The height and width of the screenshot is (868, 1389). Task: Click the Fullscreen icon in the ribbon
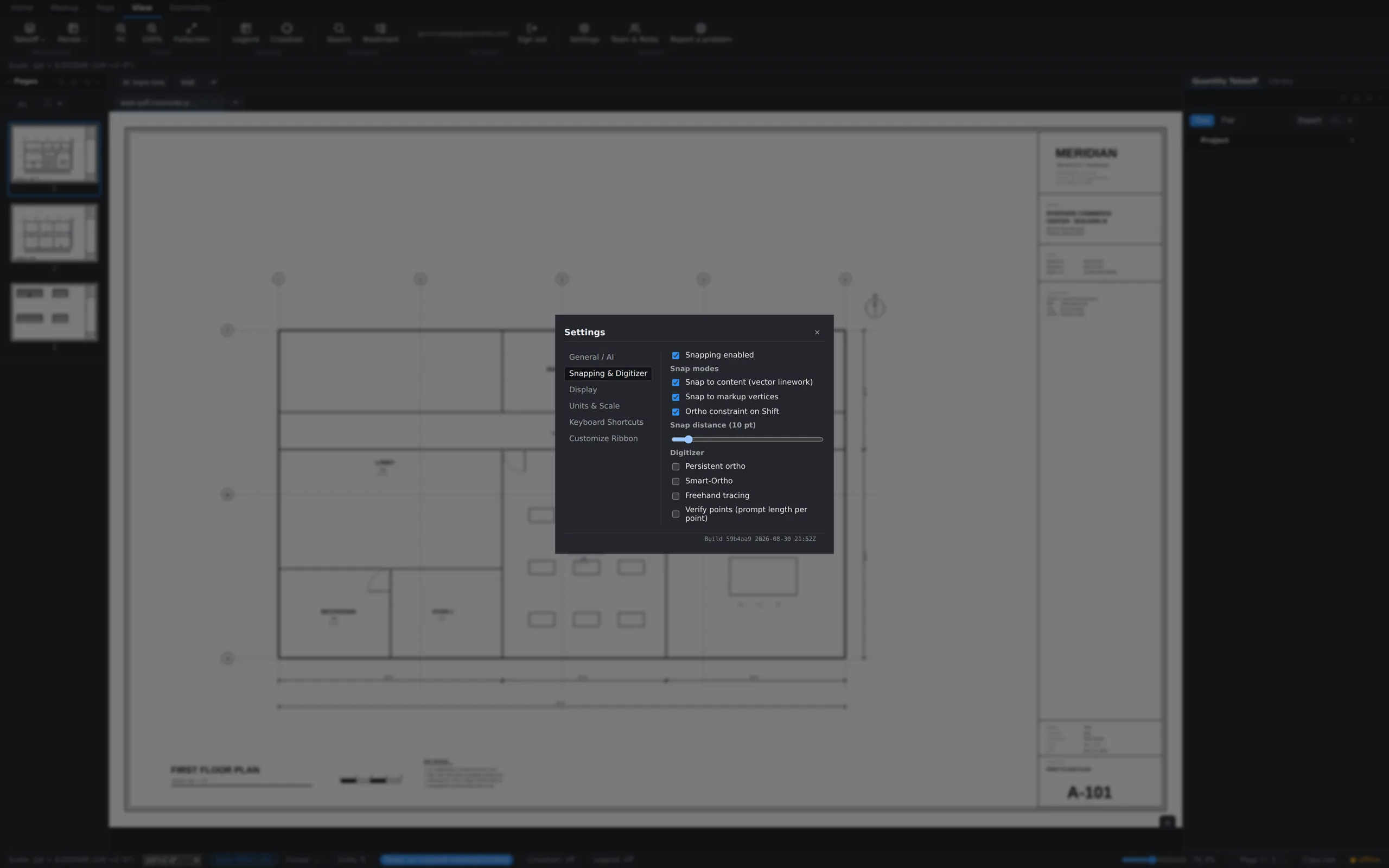(191, 33)
